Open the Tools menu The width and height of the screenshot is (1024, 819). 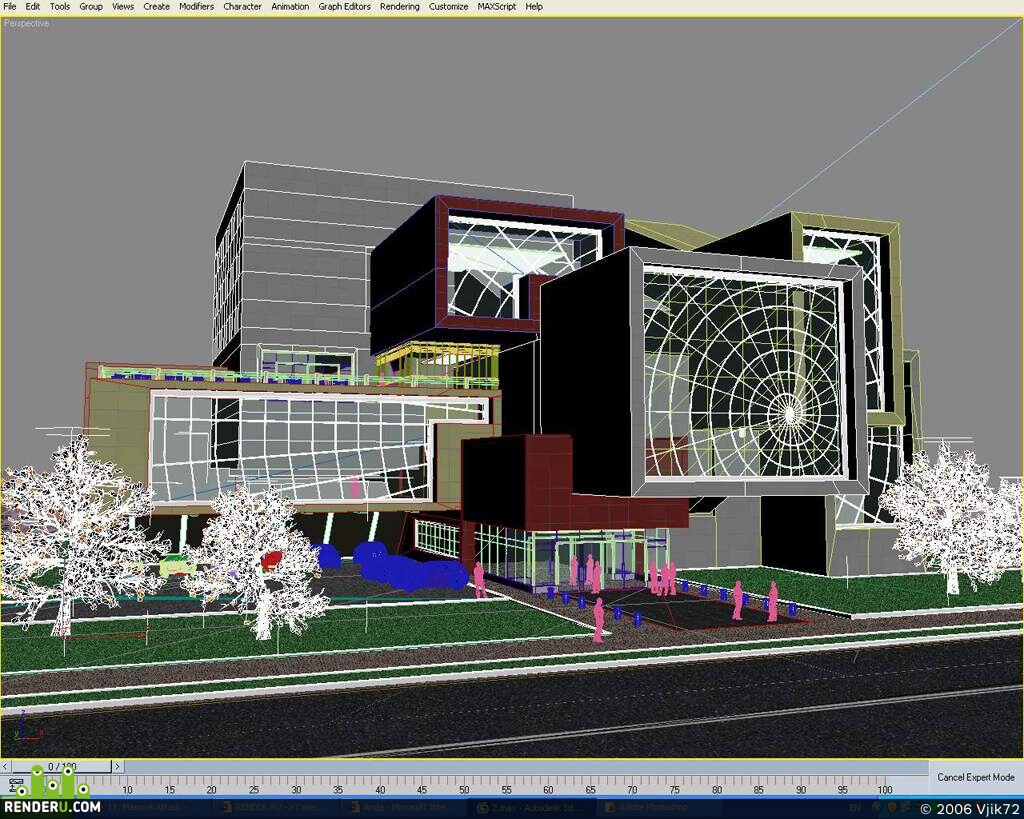tap(59, 7)
